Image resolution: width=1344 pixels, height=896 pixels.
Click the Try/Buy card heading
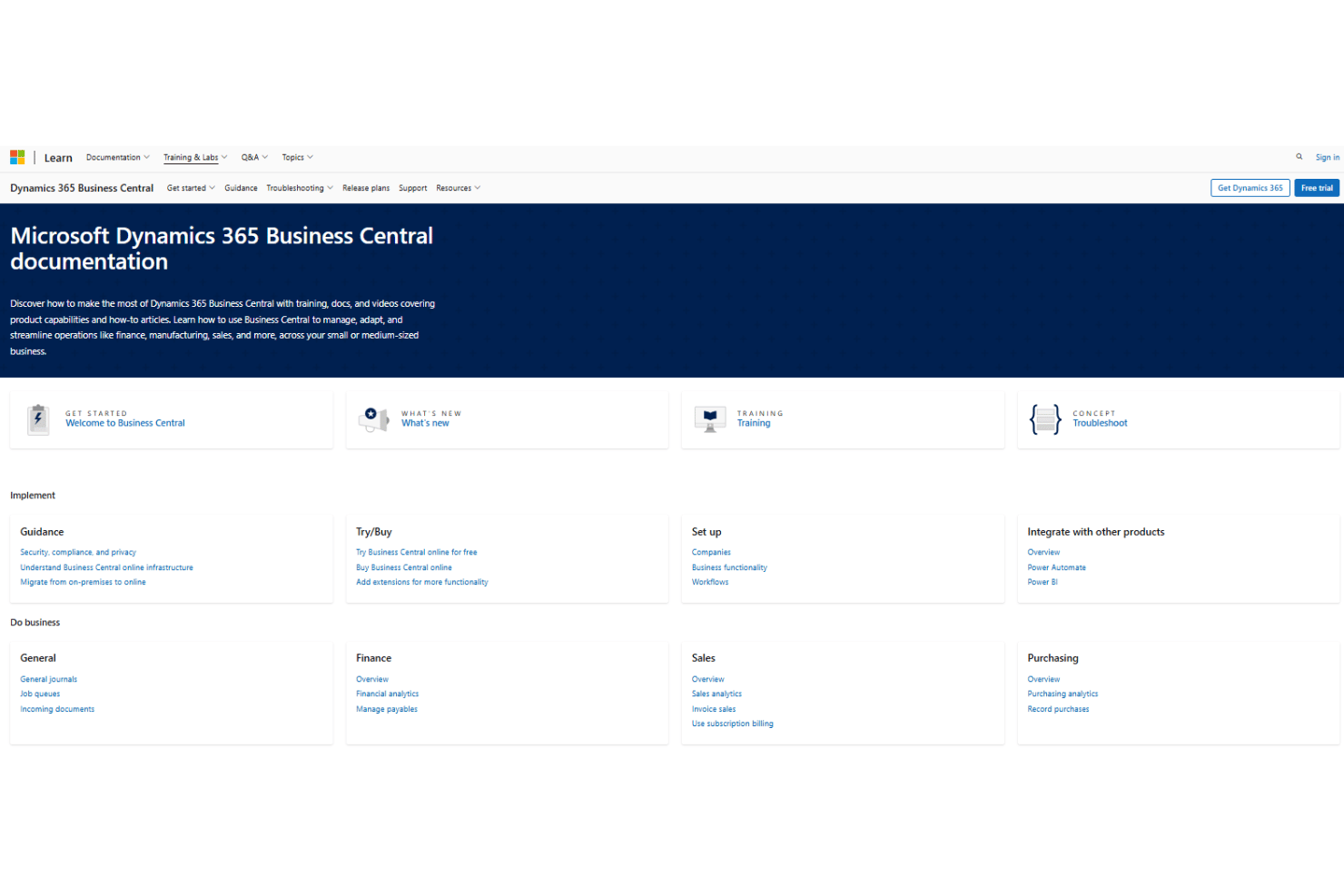[374, 532]
